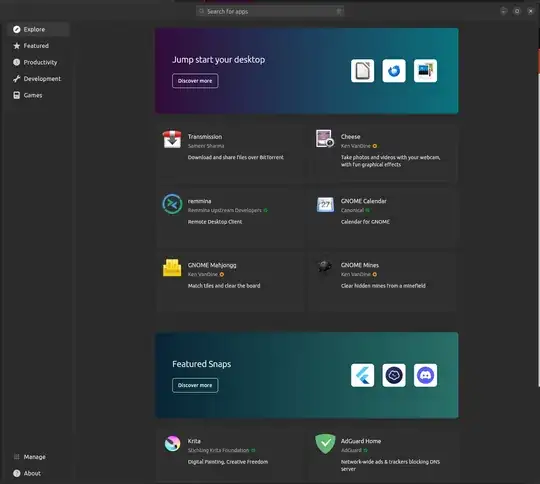Screen dimensions: 540x484
Task: Click Discover more in Featured Snaps banner
Action: 195,385
